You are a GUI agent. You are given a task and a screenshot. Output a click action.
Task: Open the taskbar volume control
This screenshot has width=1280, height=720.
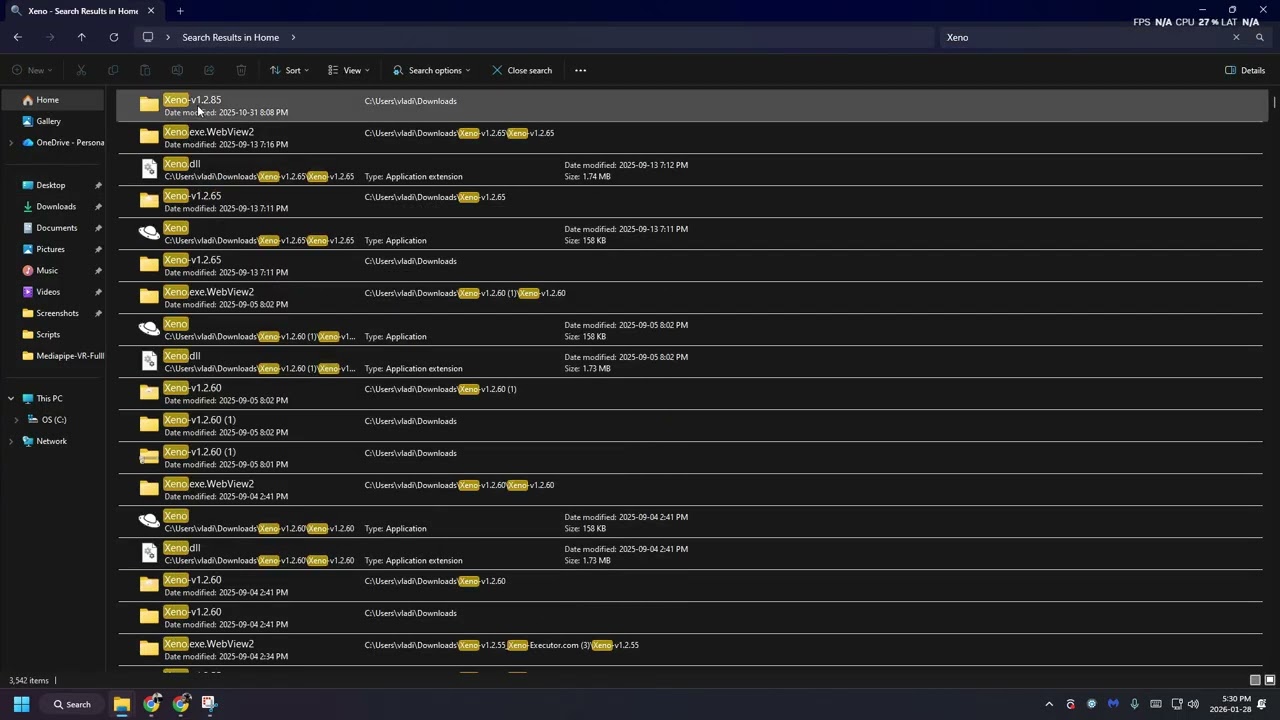click(x=1193, y=704)
